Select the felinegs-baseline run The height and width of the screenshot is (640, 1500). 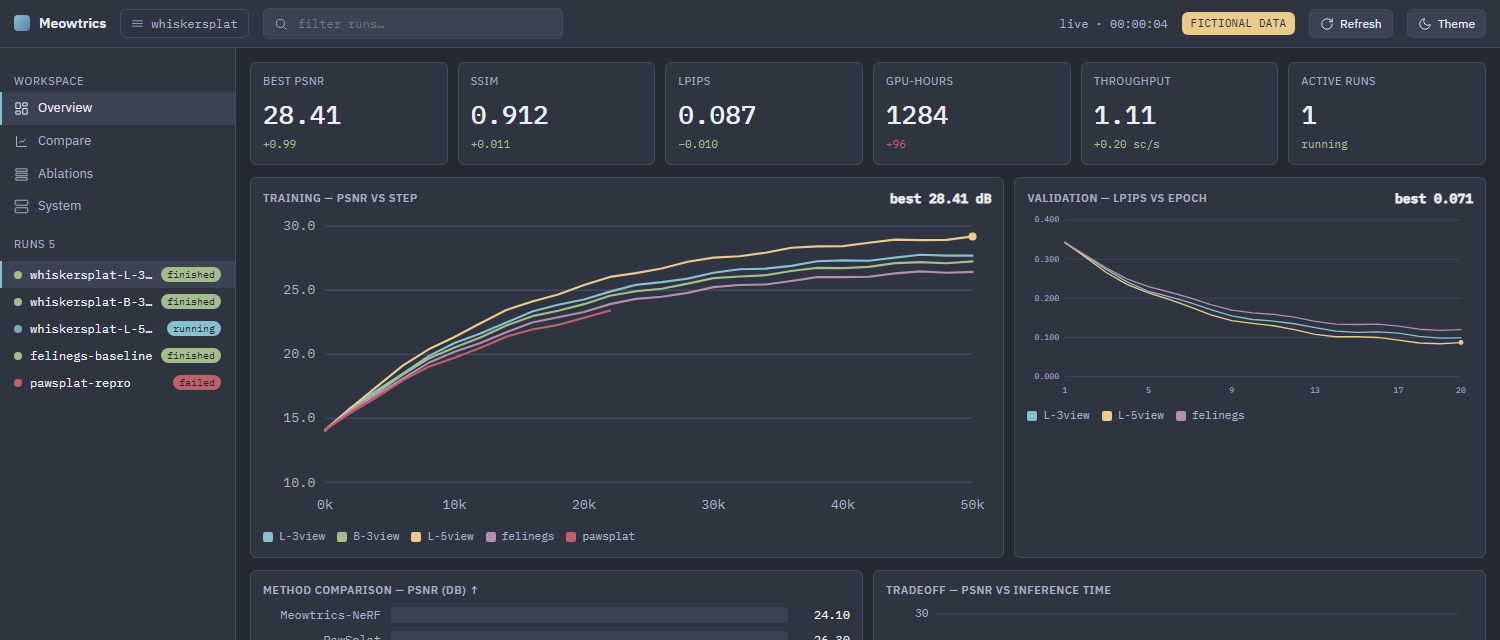118,356
